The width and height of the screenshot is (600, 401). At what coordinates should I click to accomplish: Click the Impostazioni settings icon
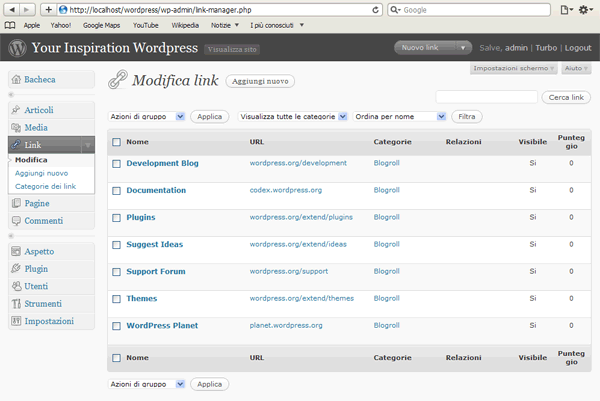(16, 321)
